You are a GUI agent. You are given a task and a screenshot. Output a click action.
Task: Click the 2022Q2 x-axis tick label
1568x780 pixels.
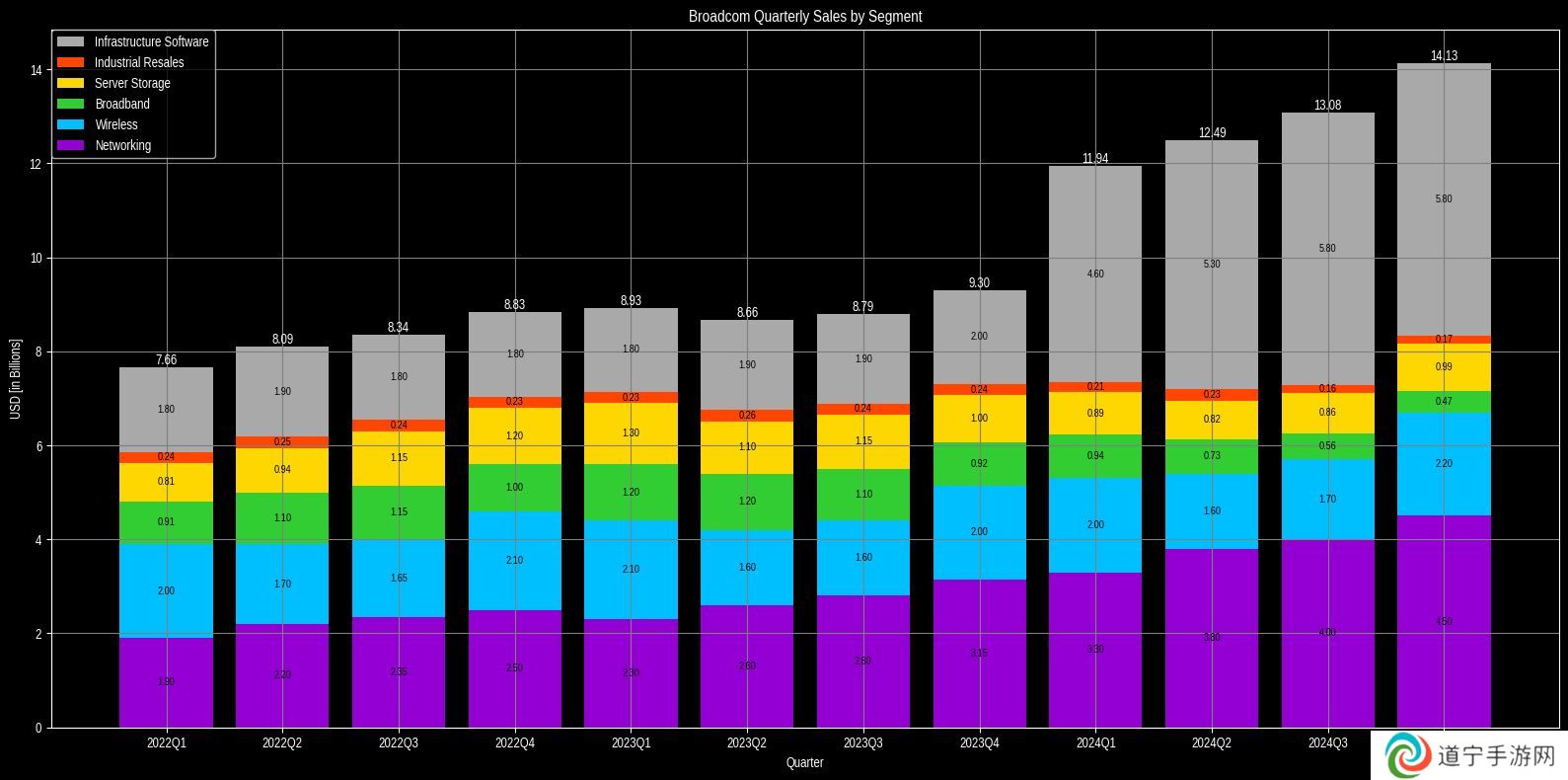coord(282,742)
